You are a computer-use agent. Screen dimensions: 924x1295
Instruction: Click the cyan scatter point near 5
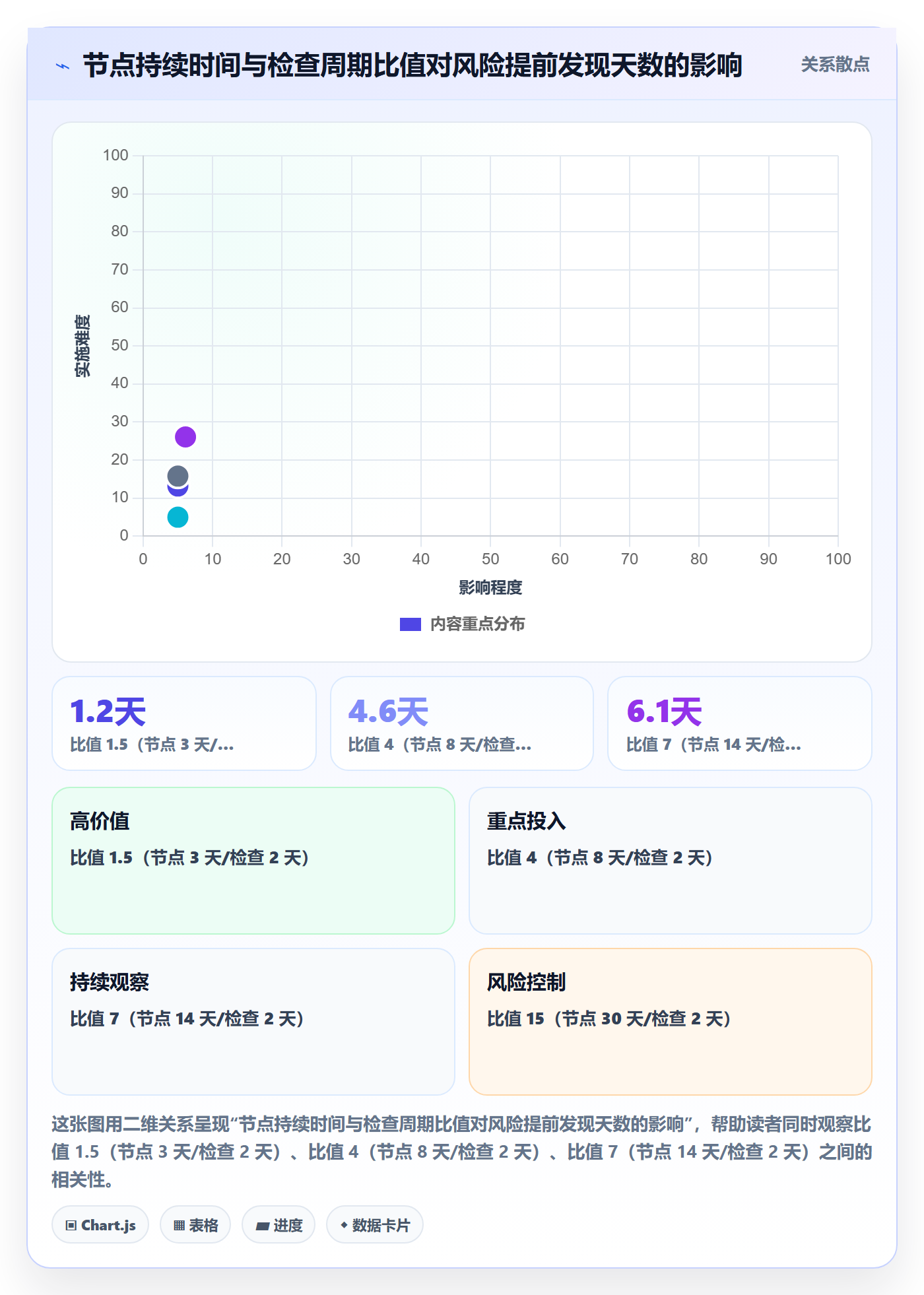[178, 517]
